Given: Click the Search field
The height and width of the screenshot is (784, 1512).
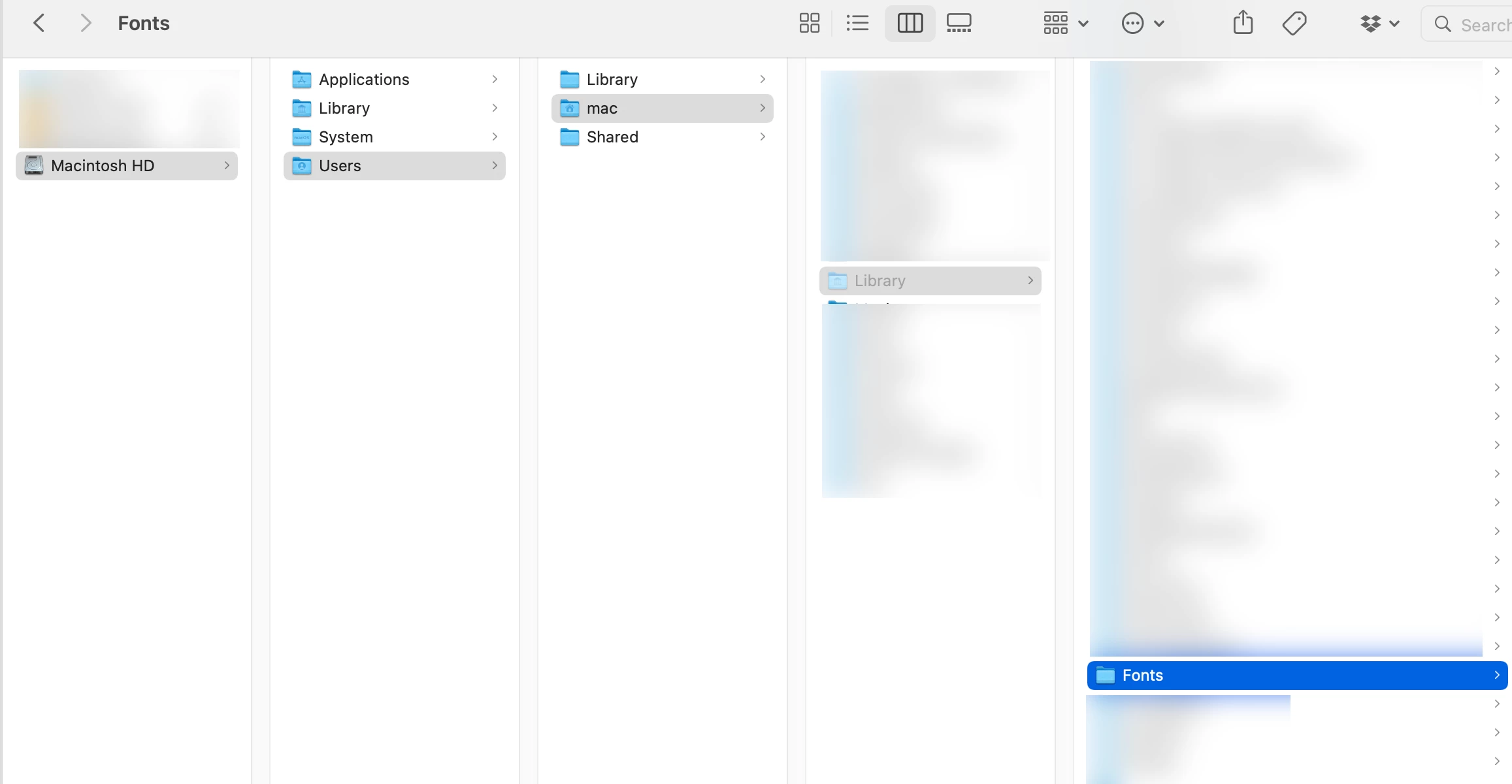Looking at the screenshot, I should pyautogui.click(x=1477, y=25).
